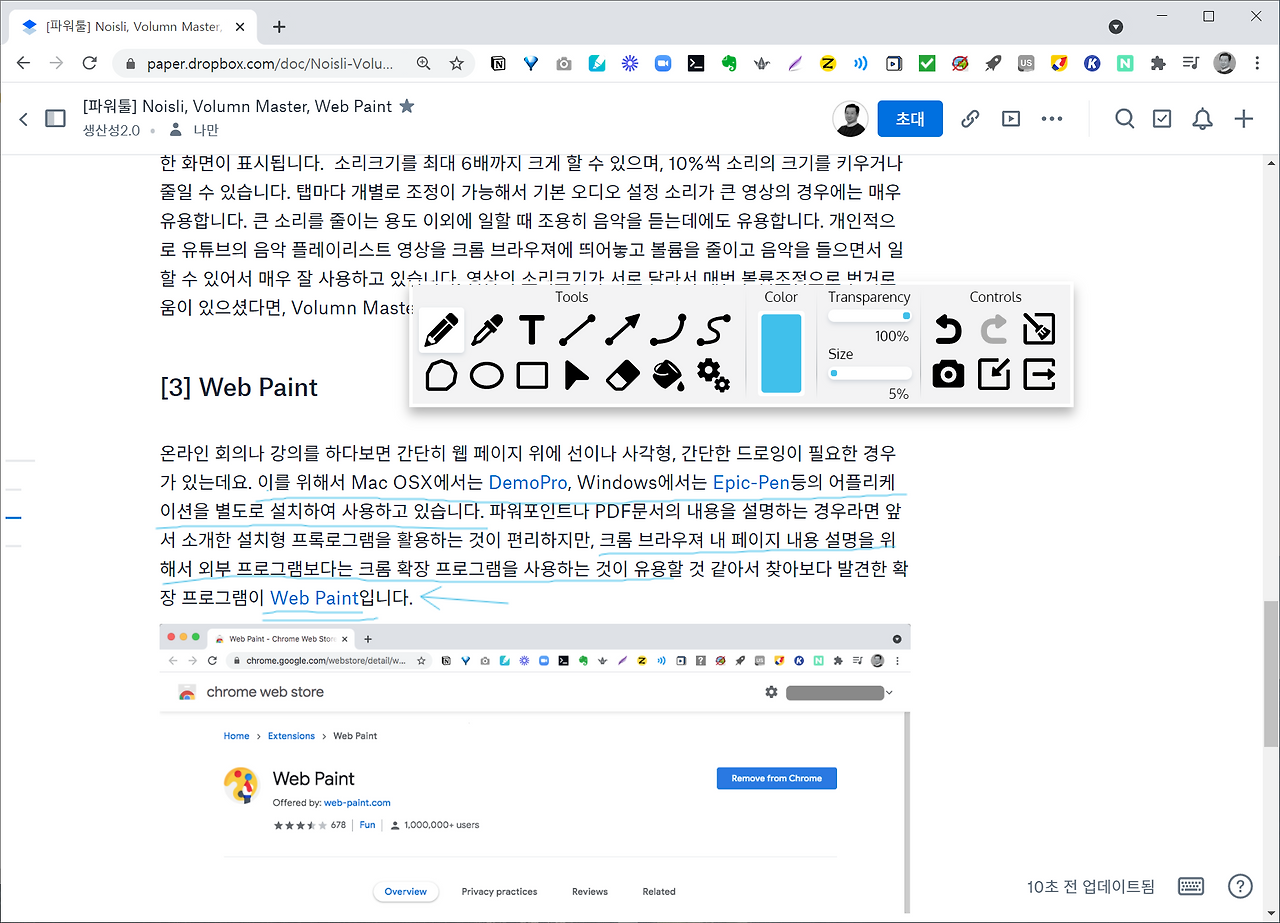Expand the tab search dropdown arrow
1280x923 pixels.
(x=1116, y=27)
